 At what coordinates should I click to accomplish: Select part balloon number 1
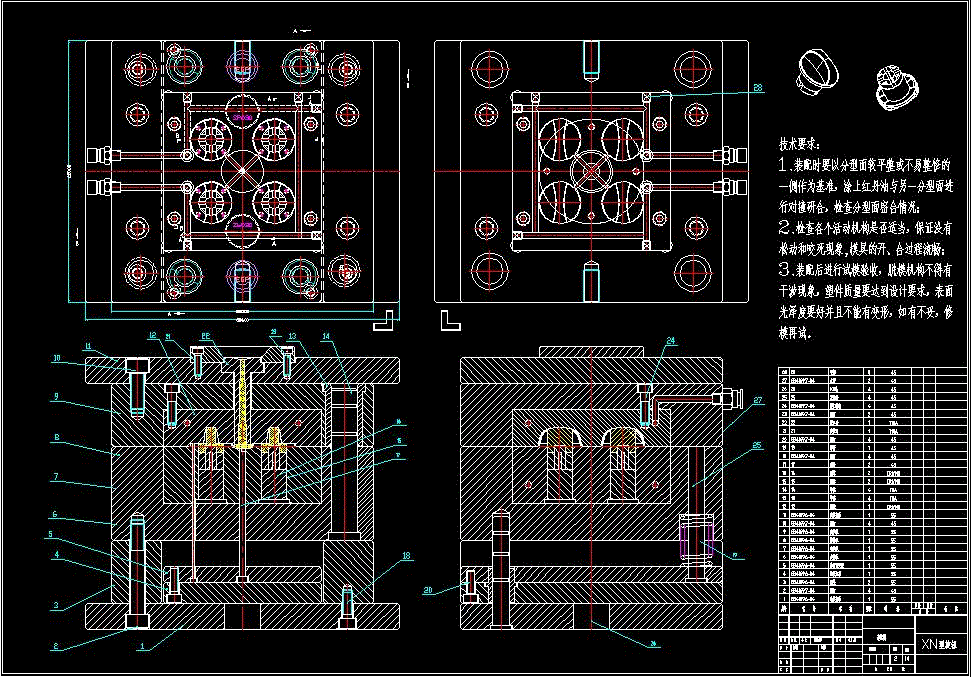click(x=142, y=646)
